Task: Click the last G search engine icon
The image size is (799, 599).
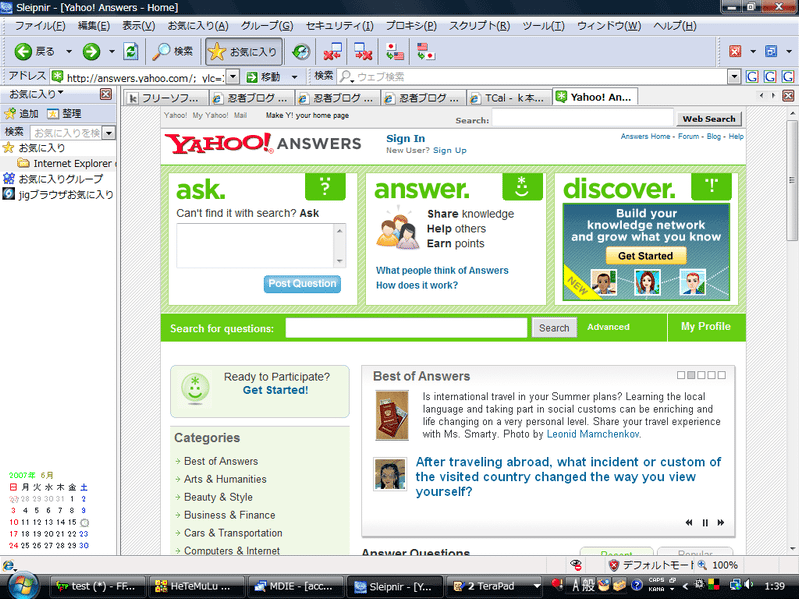Action: [788, 77]
